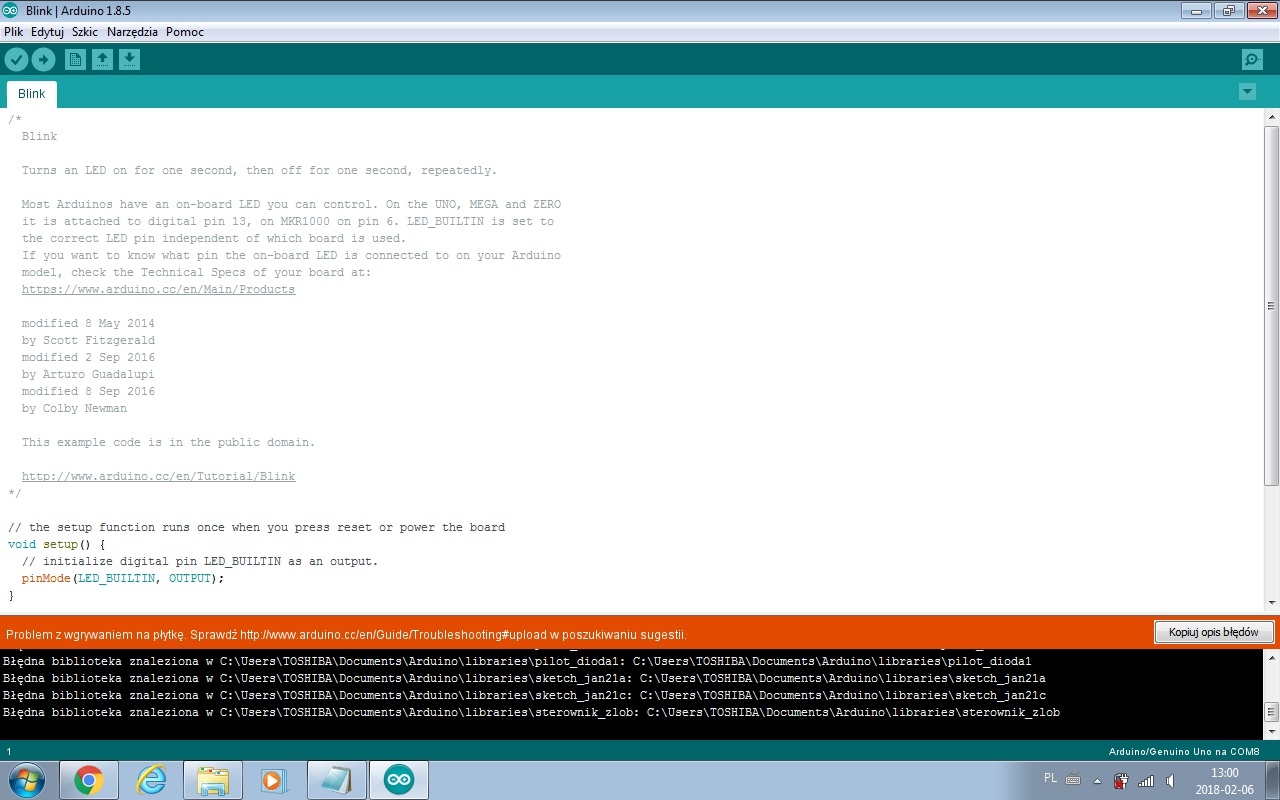The image size is (1280, 800).
Task: Click the 'by Arturo Guadalupi' comment line
Action: (x=88, y=374)
